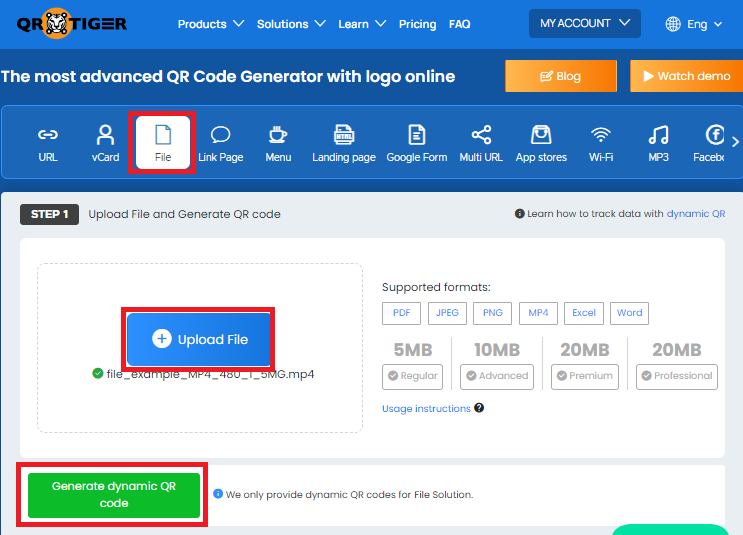
Task: Select the URL QR type icon
Action: [x=48, y=135]
